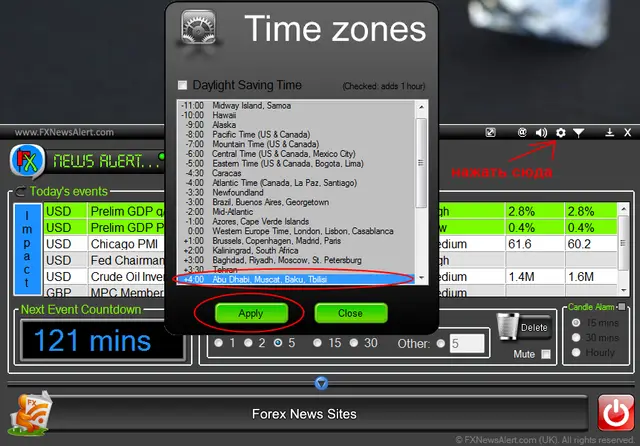Select Eastern Time -5:00 entry

[x=297, y=164]
